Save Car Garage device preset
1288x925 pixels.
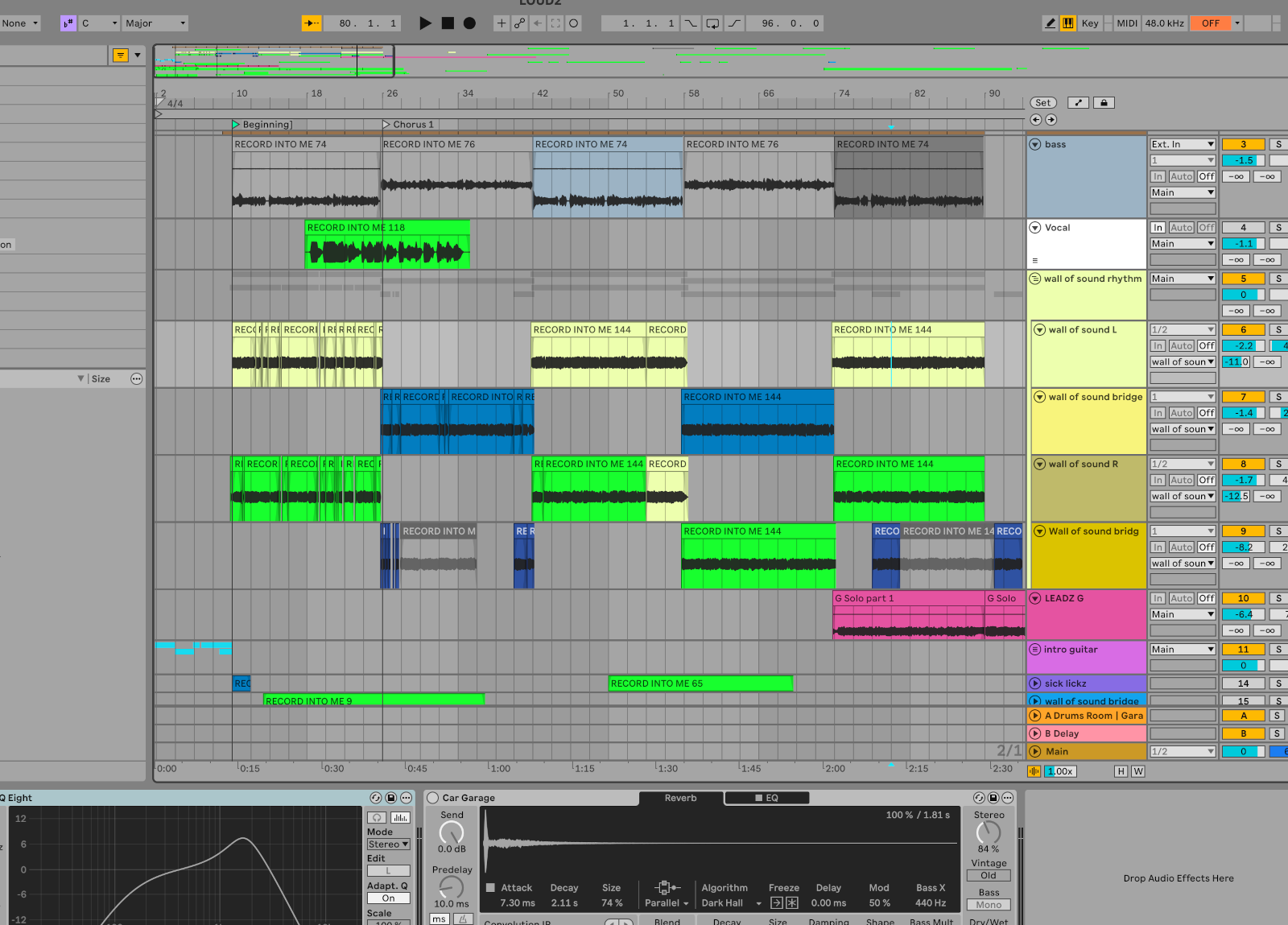click(x=993, y=798)
